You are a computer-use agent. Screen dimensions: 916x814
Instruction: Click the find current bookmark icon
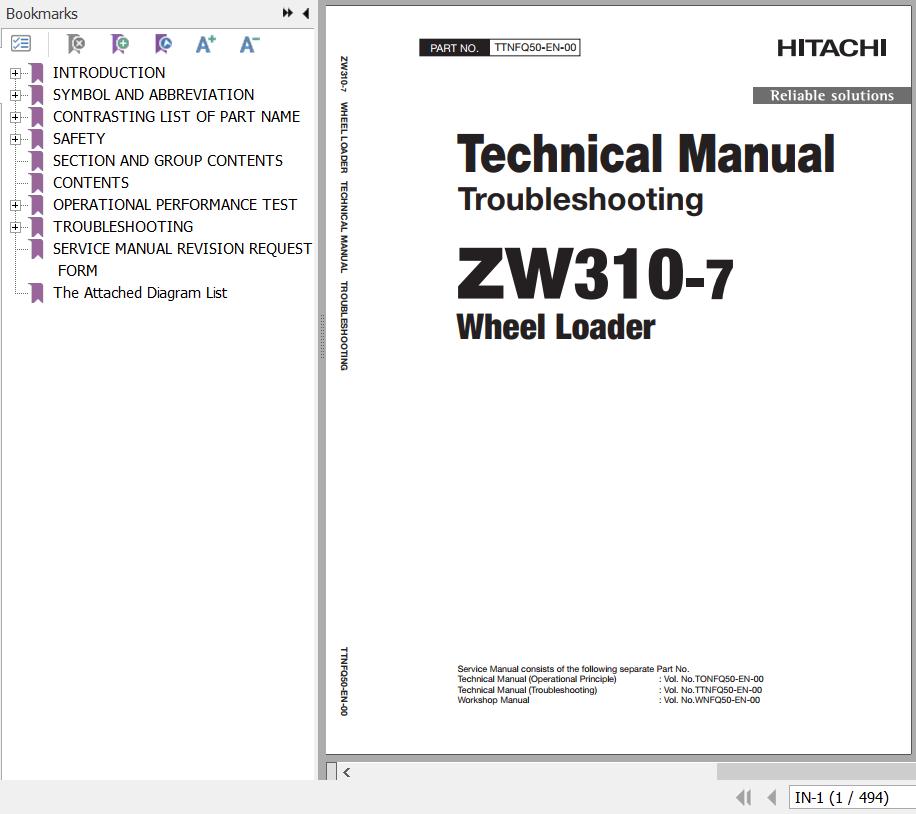coord(164,44)
